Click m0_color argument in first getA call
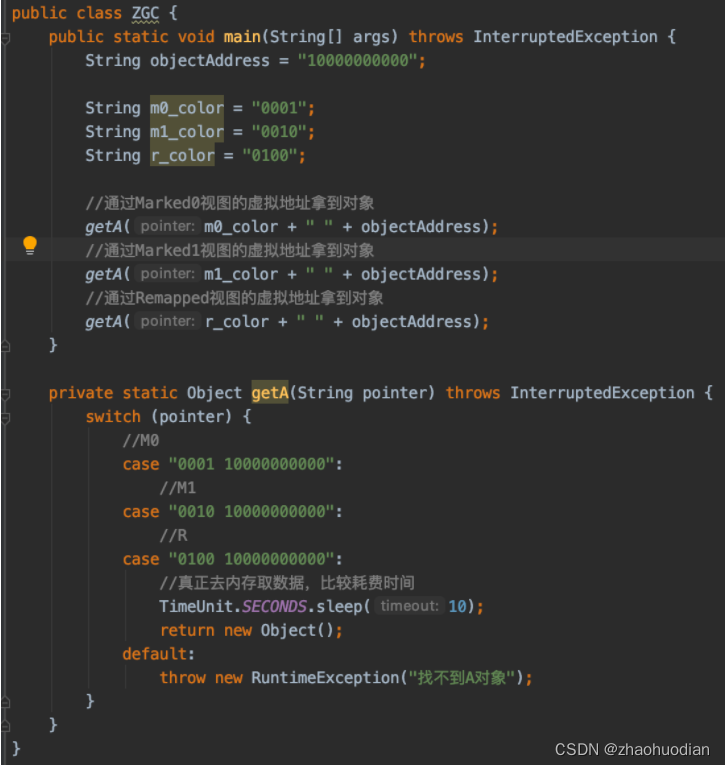This screenshot has width=725, height=766. 241,227
